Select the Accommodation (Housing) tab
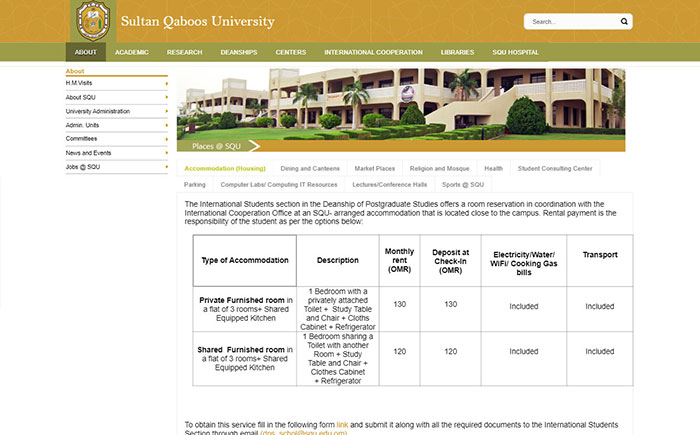 tap(225, 168)
